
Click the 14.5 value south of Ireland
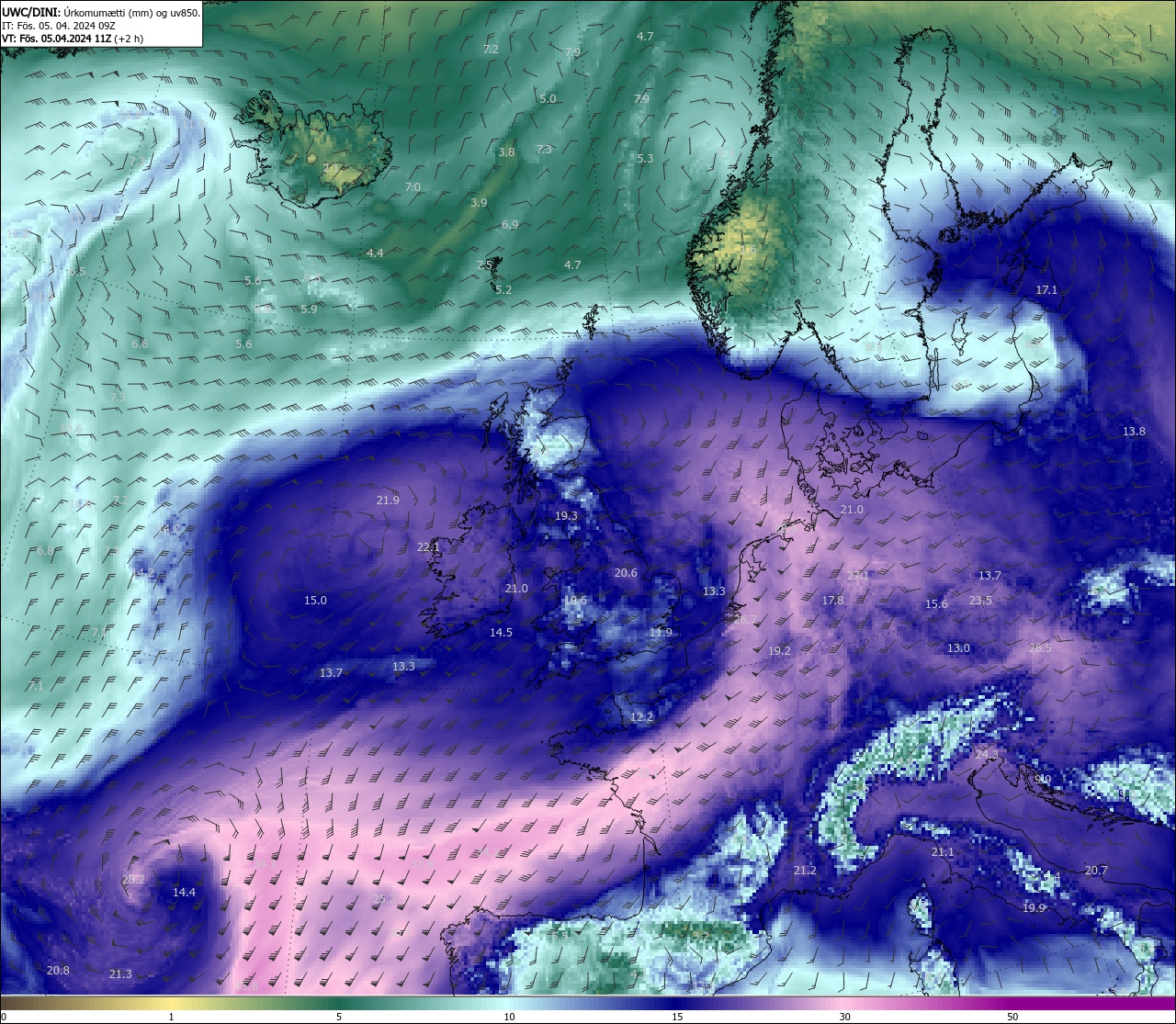click(x=501, y=632)
